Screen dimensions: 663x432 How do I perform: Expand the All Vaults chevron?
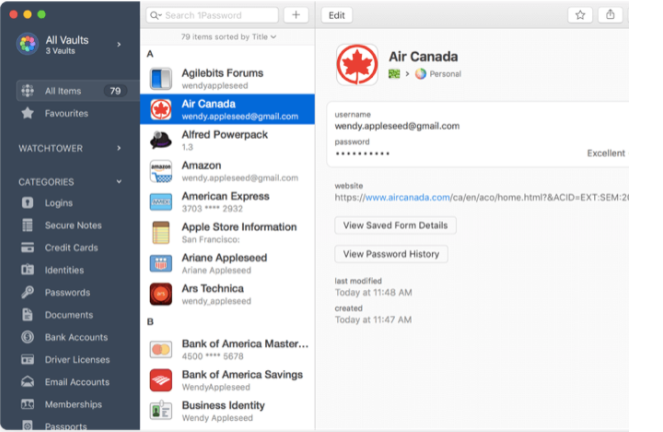(x=119, y=44)
